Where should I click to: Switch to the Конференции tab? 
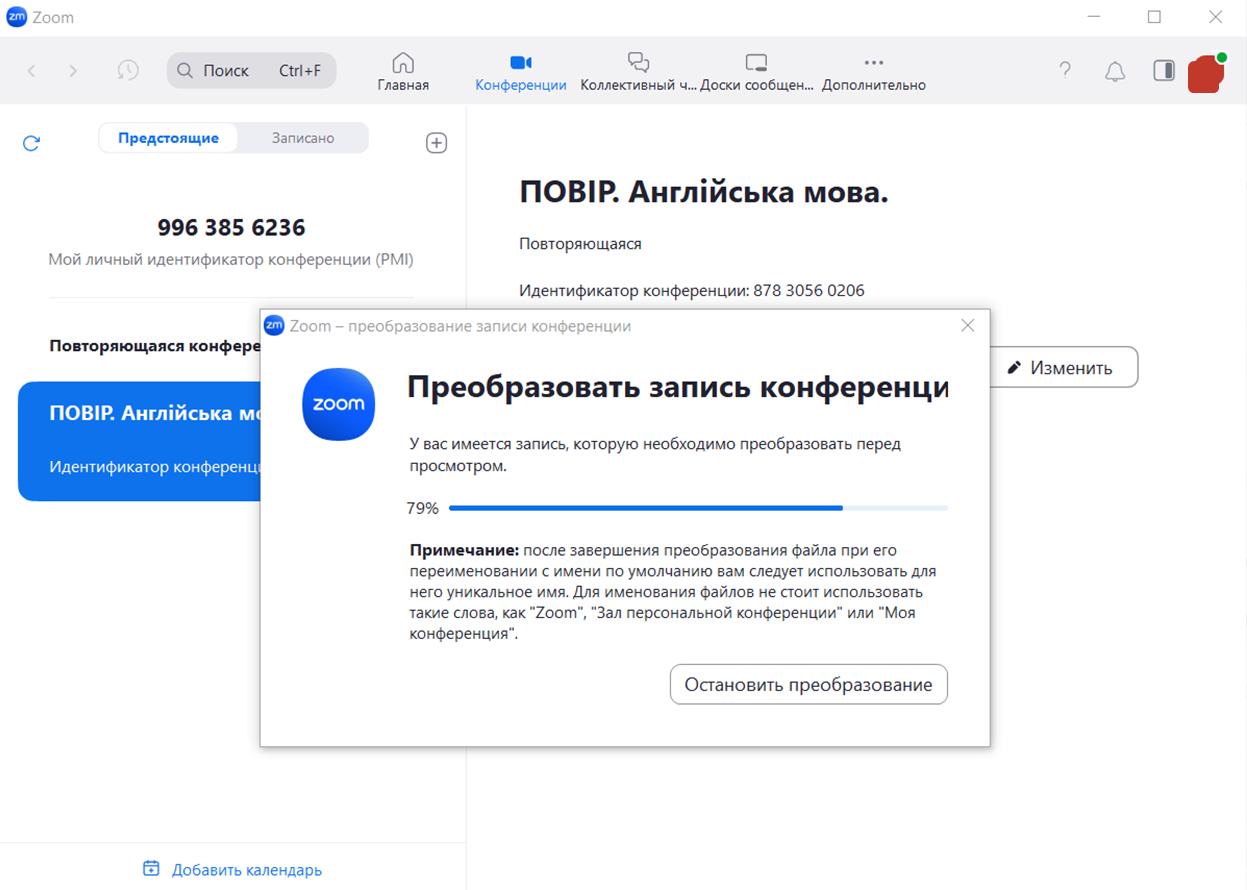tap(521, 72)
